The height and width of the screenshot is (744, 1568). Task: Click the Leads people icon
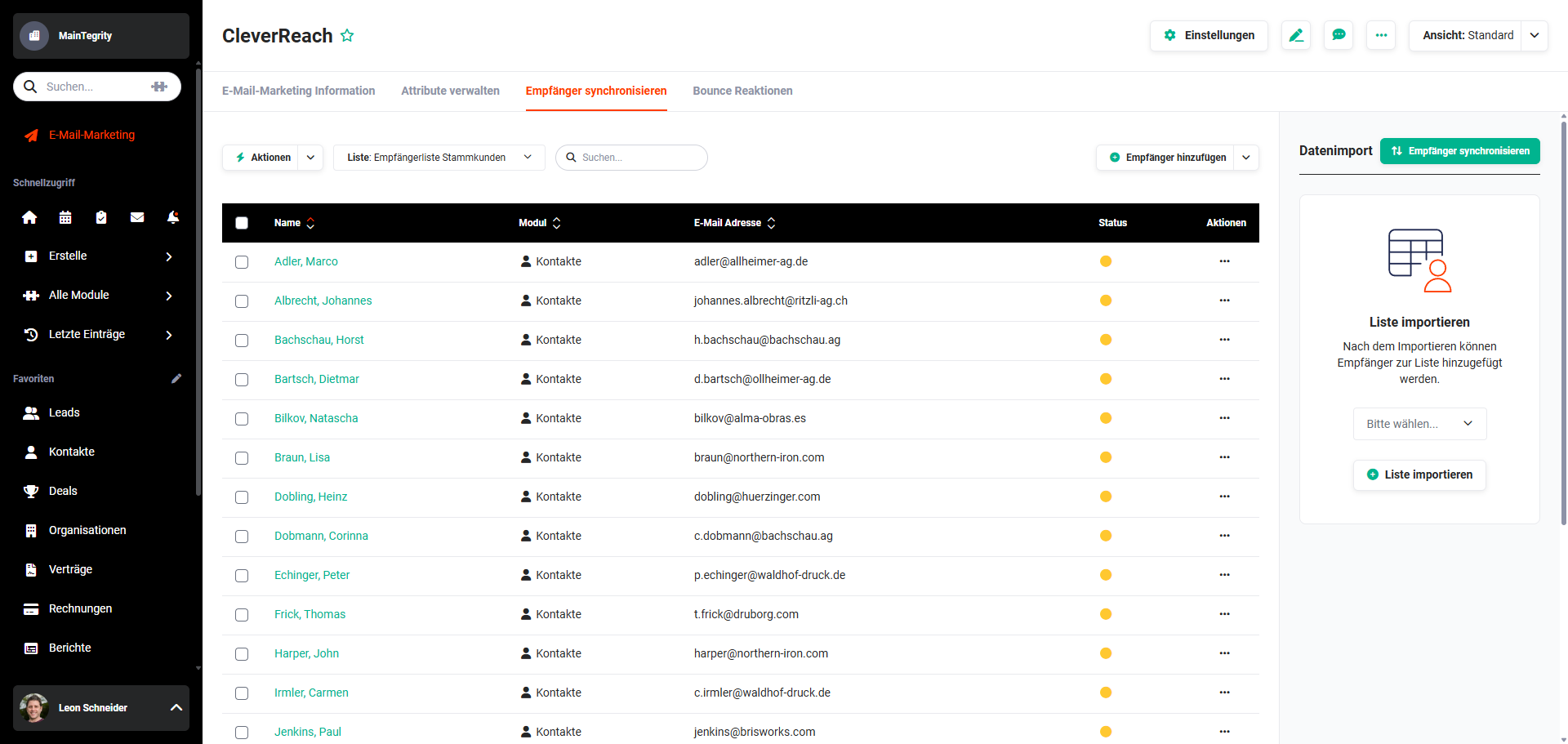tap(31, 412)
